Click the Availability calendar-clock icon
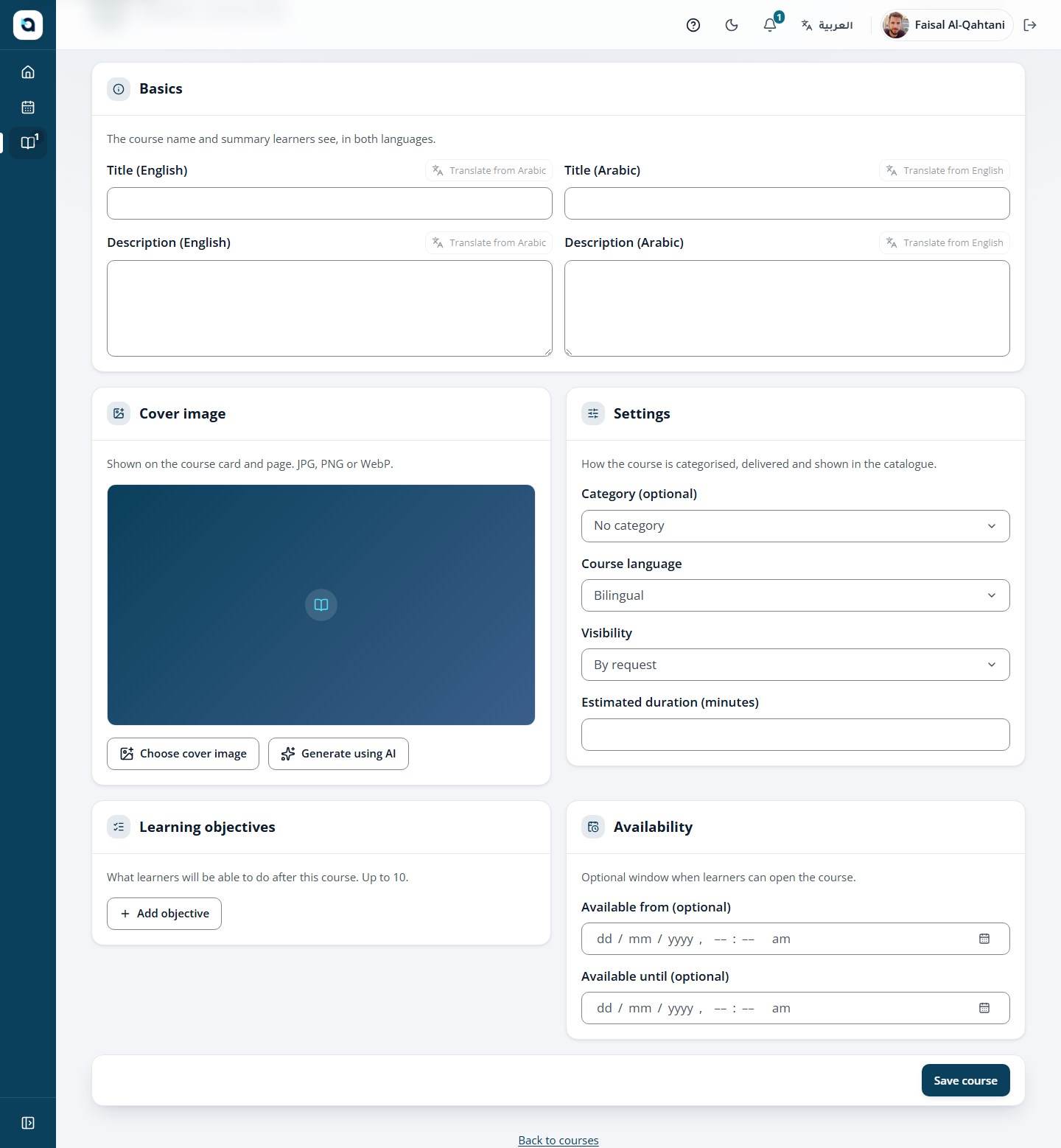 (593, 827)
